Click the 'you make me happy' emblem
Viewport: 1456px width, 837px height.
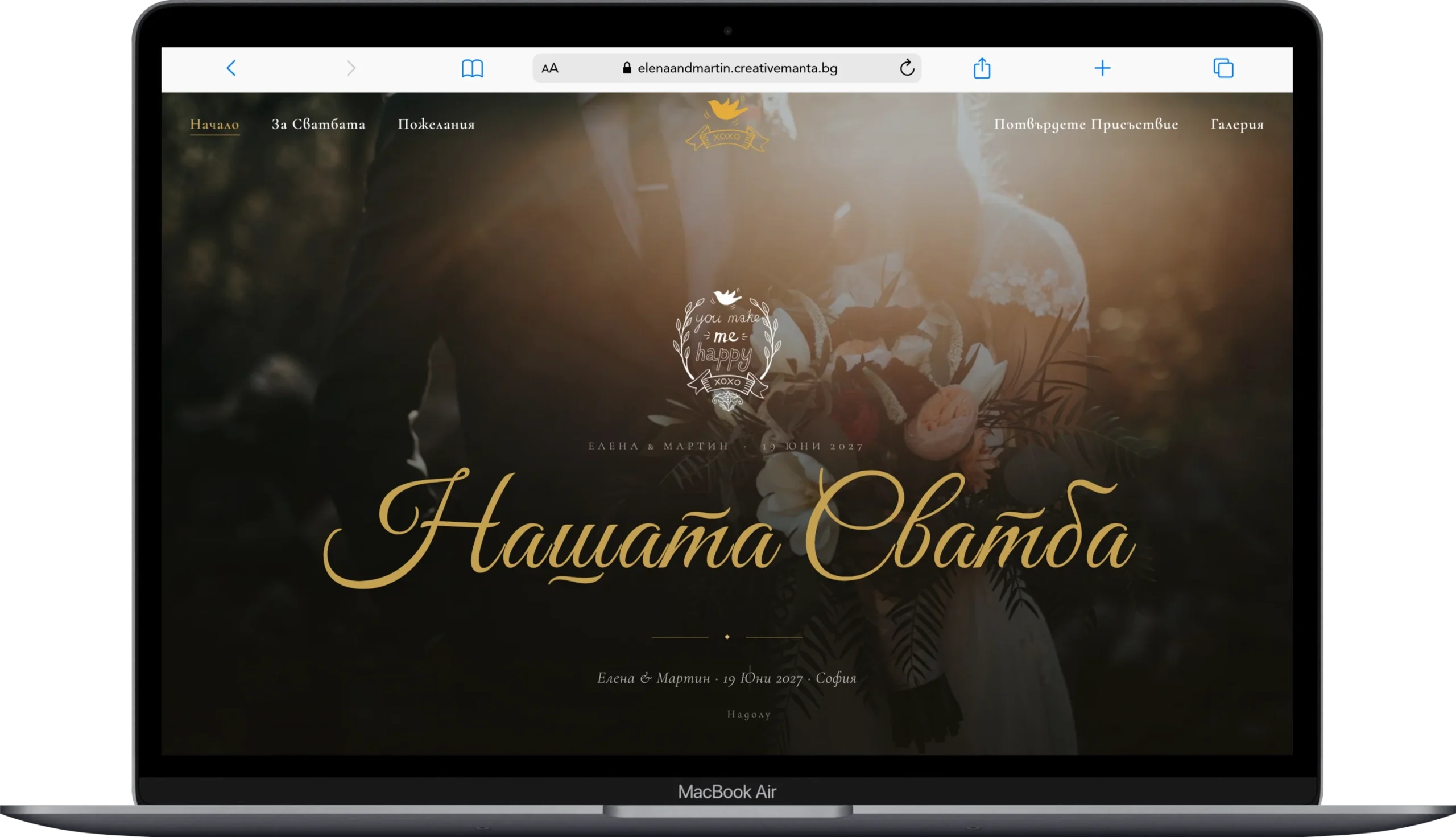click(727, 350)
